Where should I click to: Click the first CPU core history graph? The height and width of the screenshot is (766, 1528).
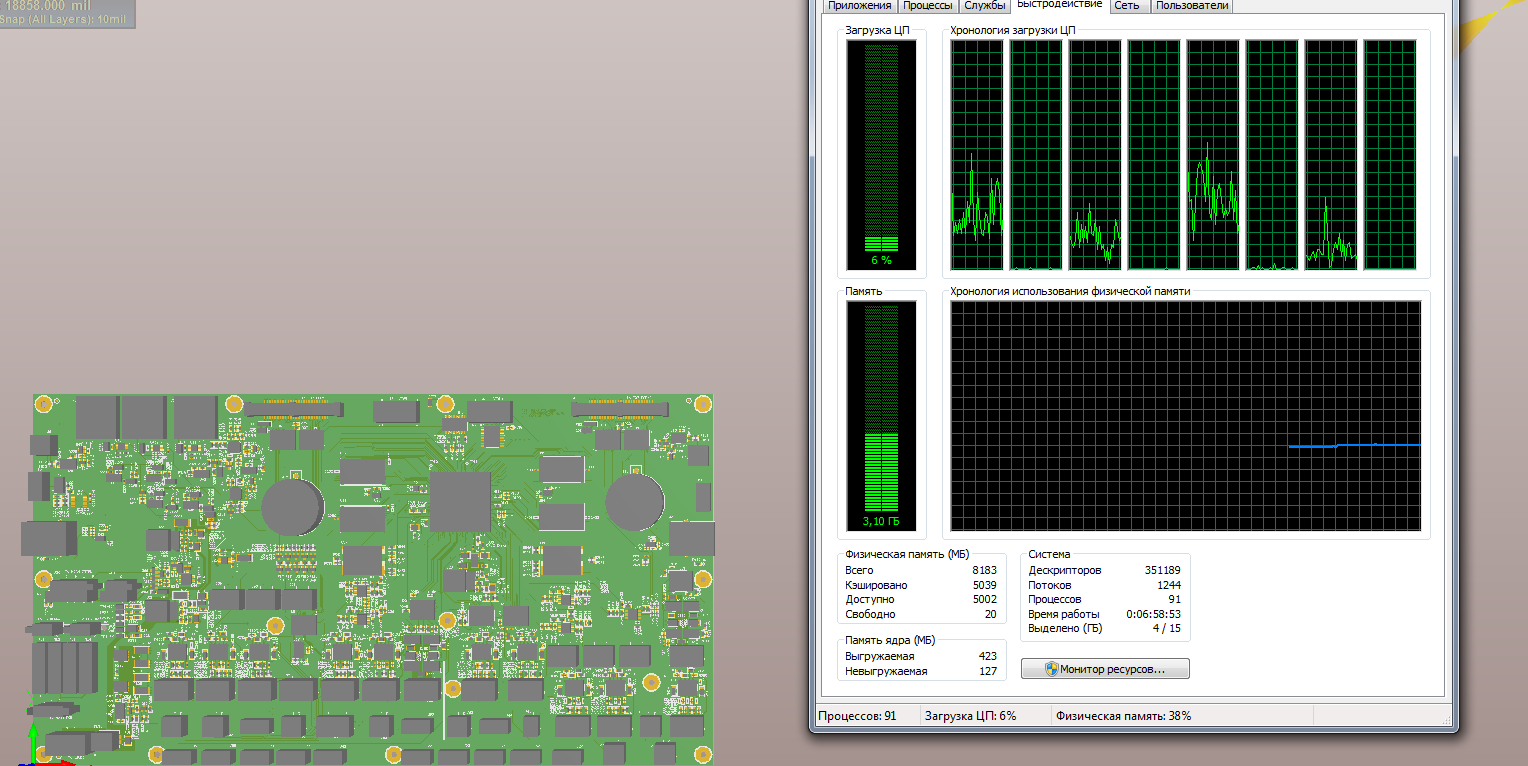pos(977,155)
